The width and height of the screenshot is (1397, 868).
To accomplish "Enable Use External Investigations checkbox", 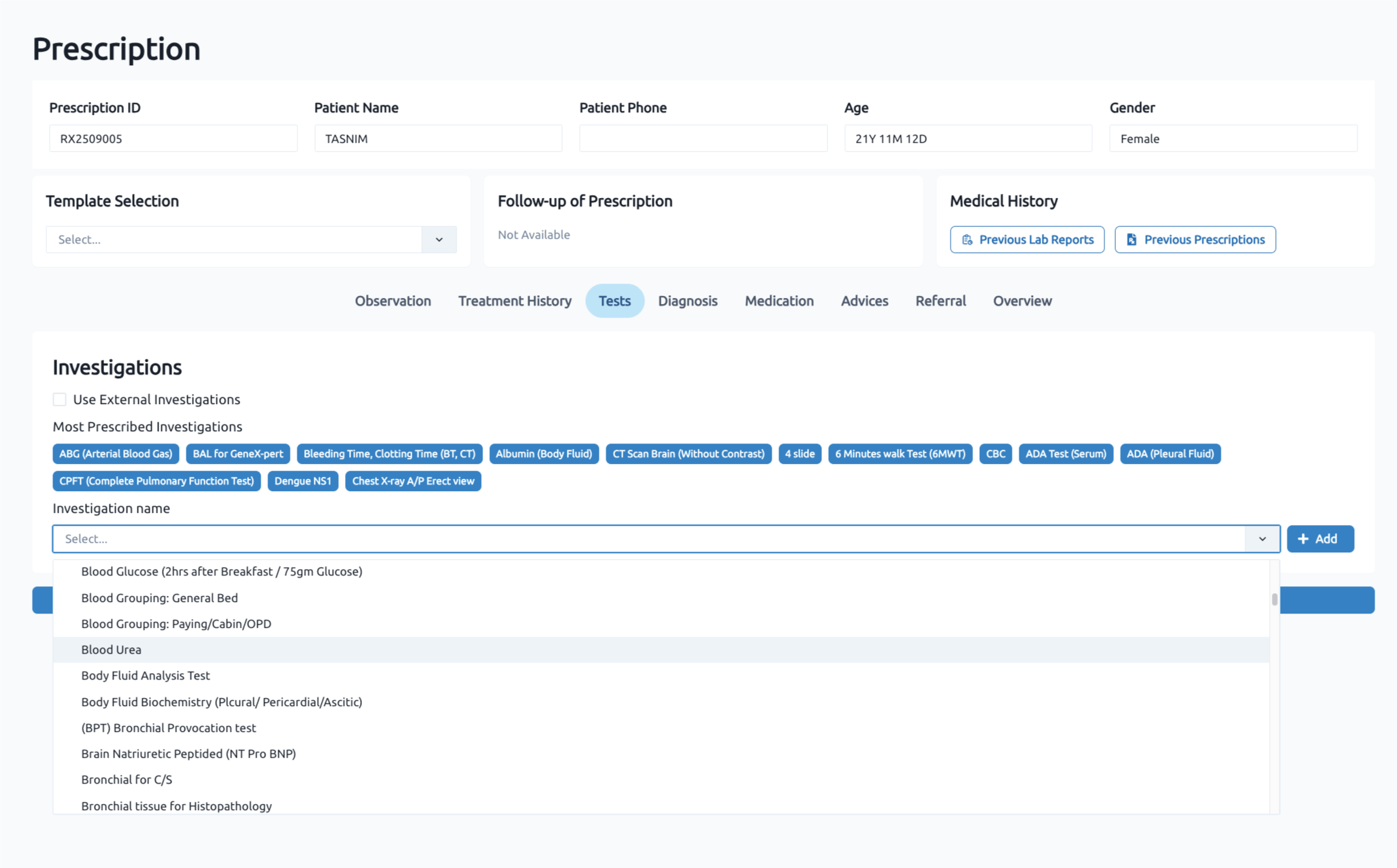I will [60, 399].
